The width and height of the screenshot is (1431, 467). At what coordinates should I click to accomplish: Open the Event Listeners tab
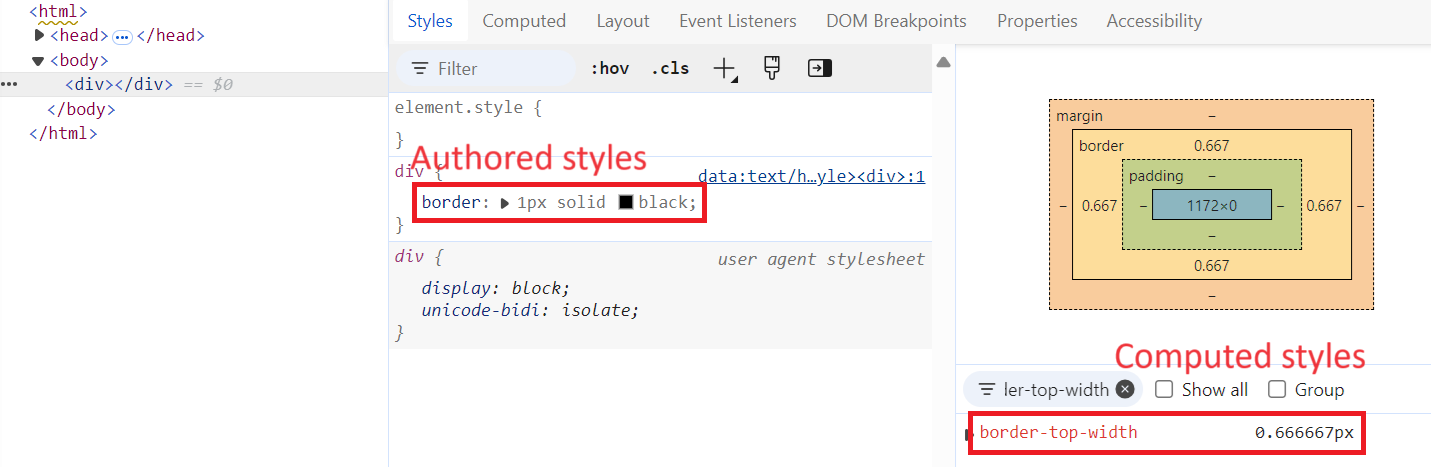coord(737,20)
